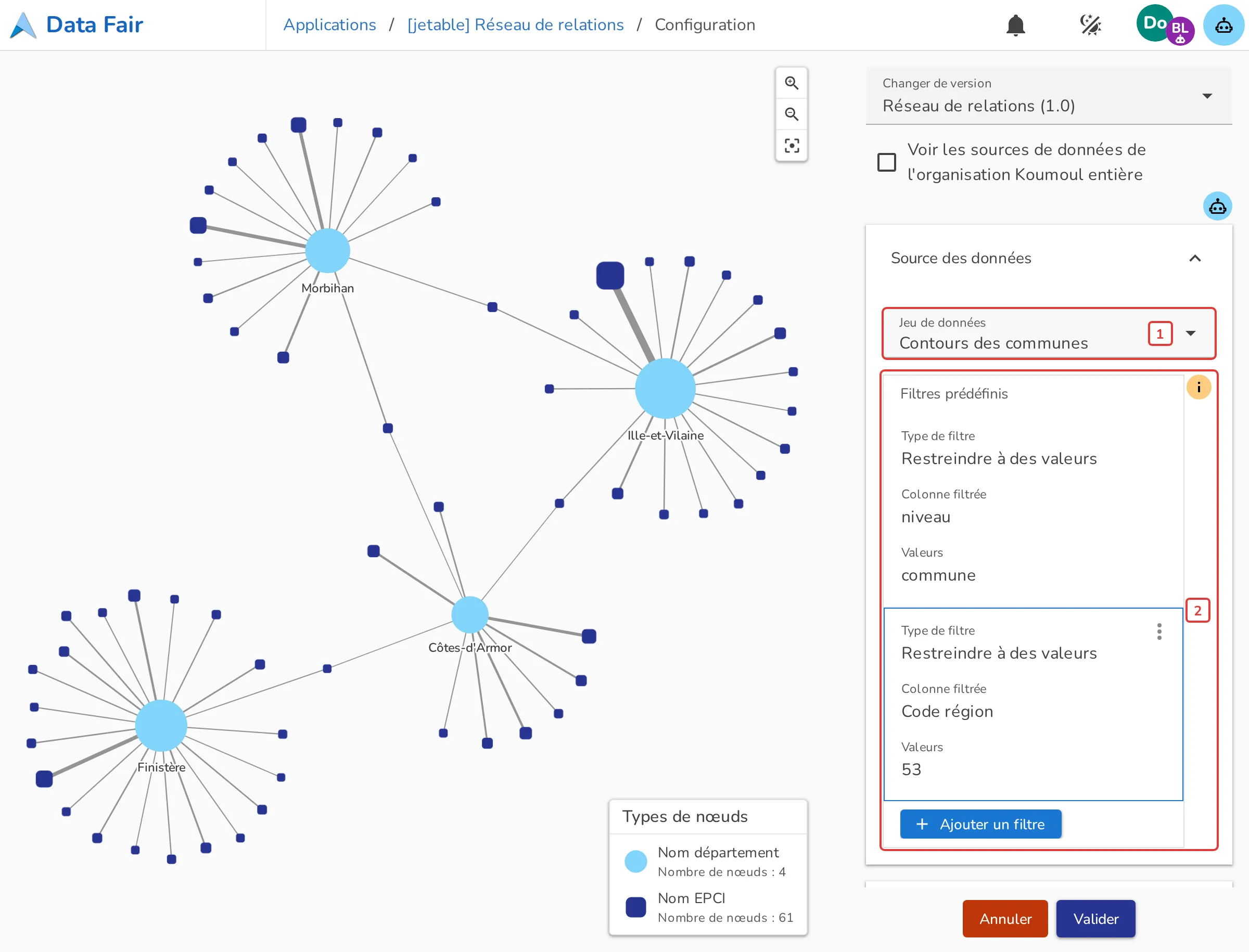Recenter the graph with the focus icon

(x=792, y=146)
